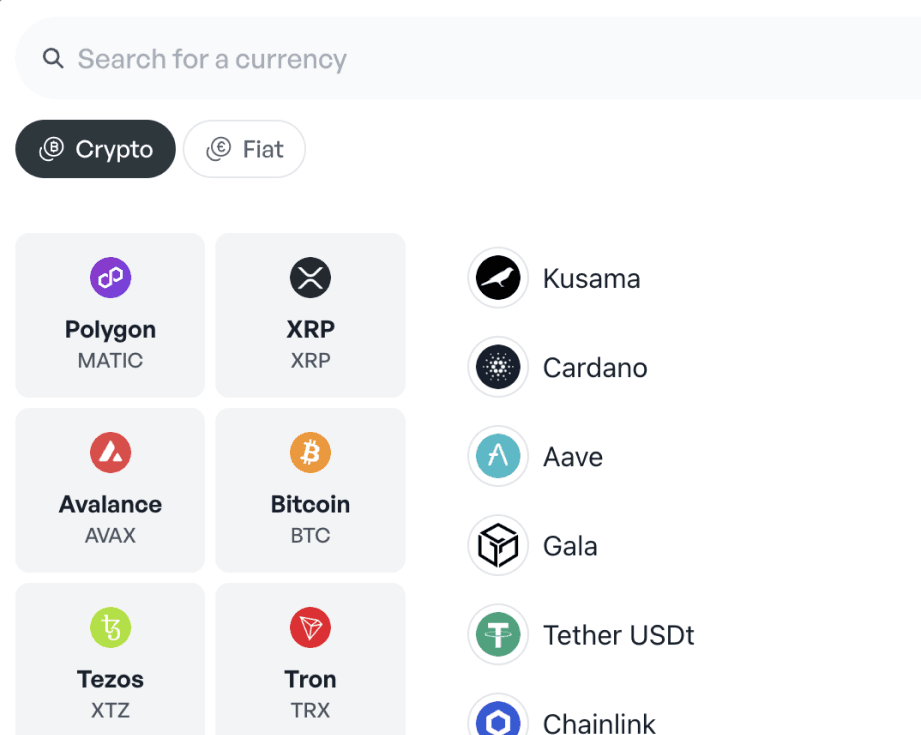Click the Gala coin icon
921x735 pixels.
coord(497,545)
